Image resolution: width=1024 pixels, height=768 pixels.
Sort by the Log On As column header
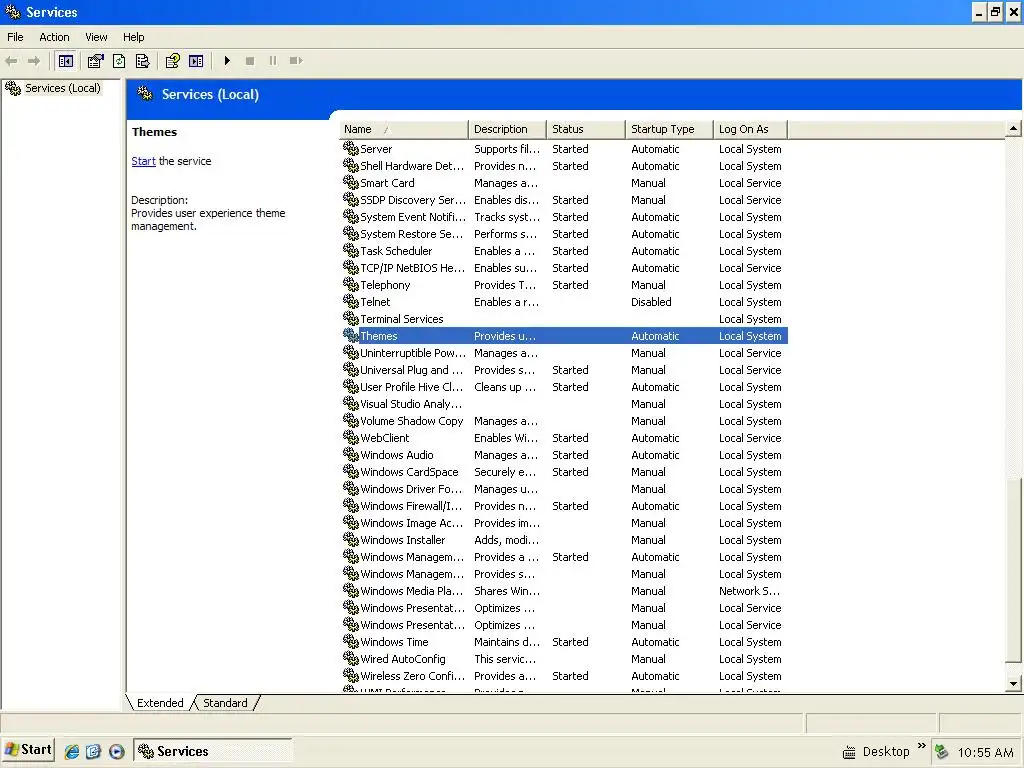click(750, 129)
